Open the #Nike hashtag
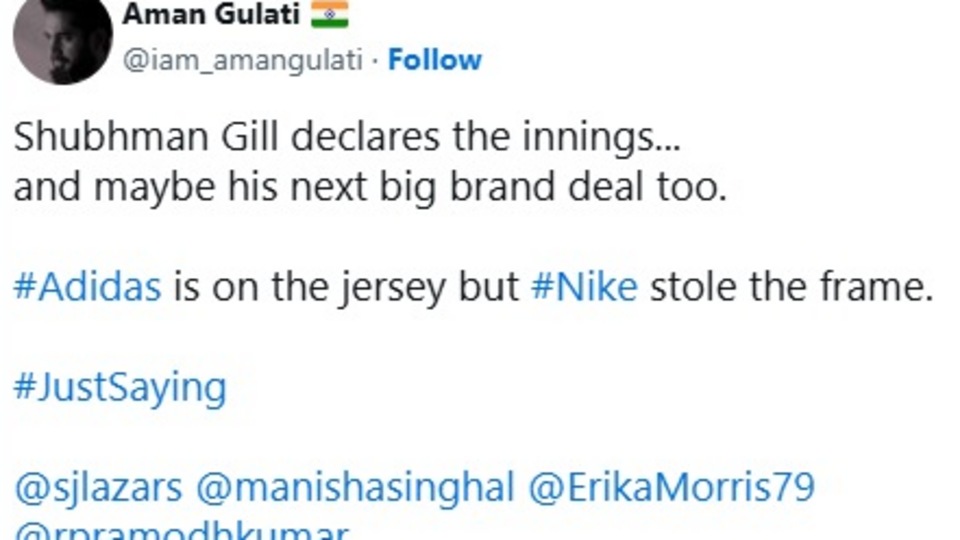This screenshot has width=960, height=540. point(583,288)
